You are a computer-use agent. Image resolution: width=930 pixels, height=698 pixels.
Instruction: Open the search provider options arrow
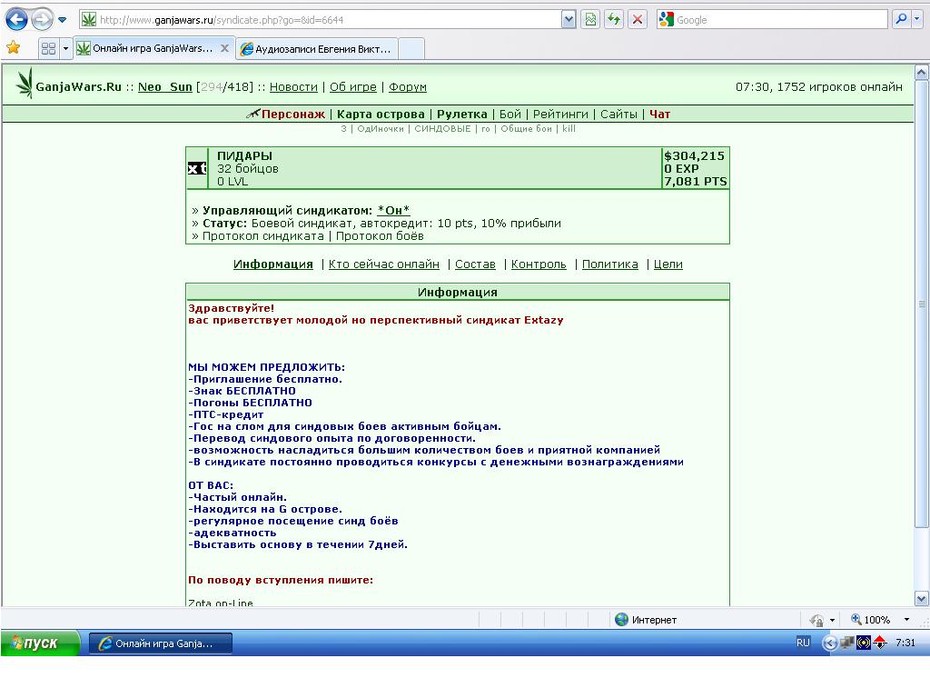coord(917,20)
